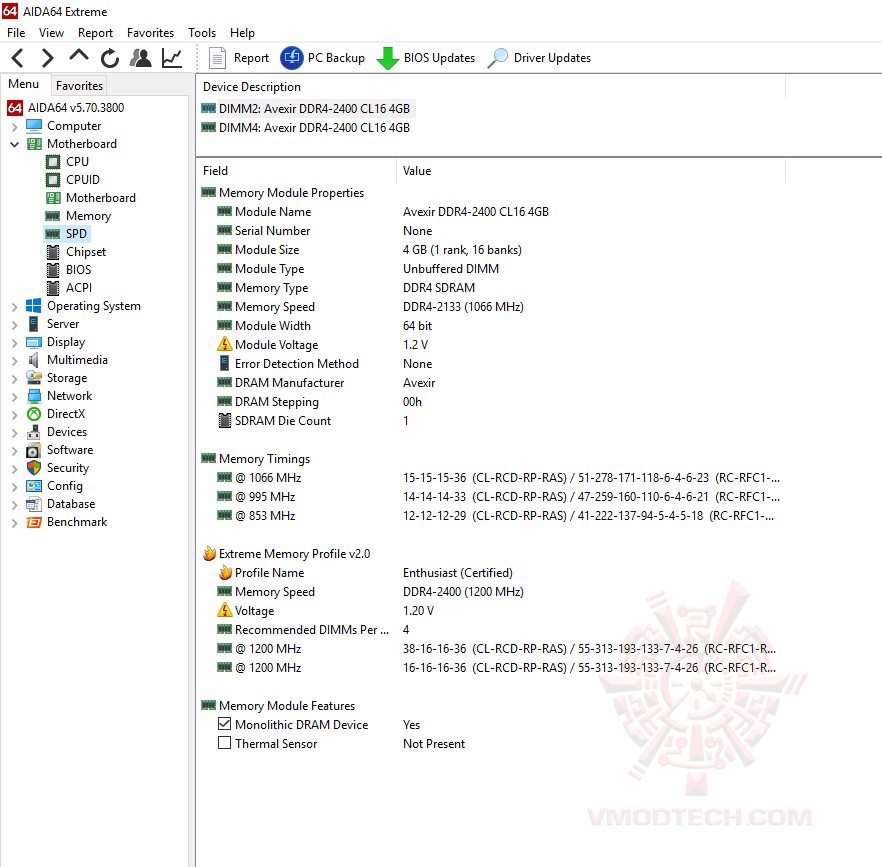882x867 pixels.
Task: Select the Module Name row
Action: [x=489, y=212]
